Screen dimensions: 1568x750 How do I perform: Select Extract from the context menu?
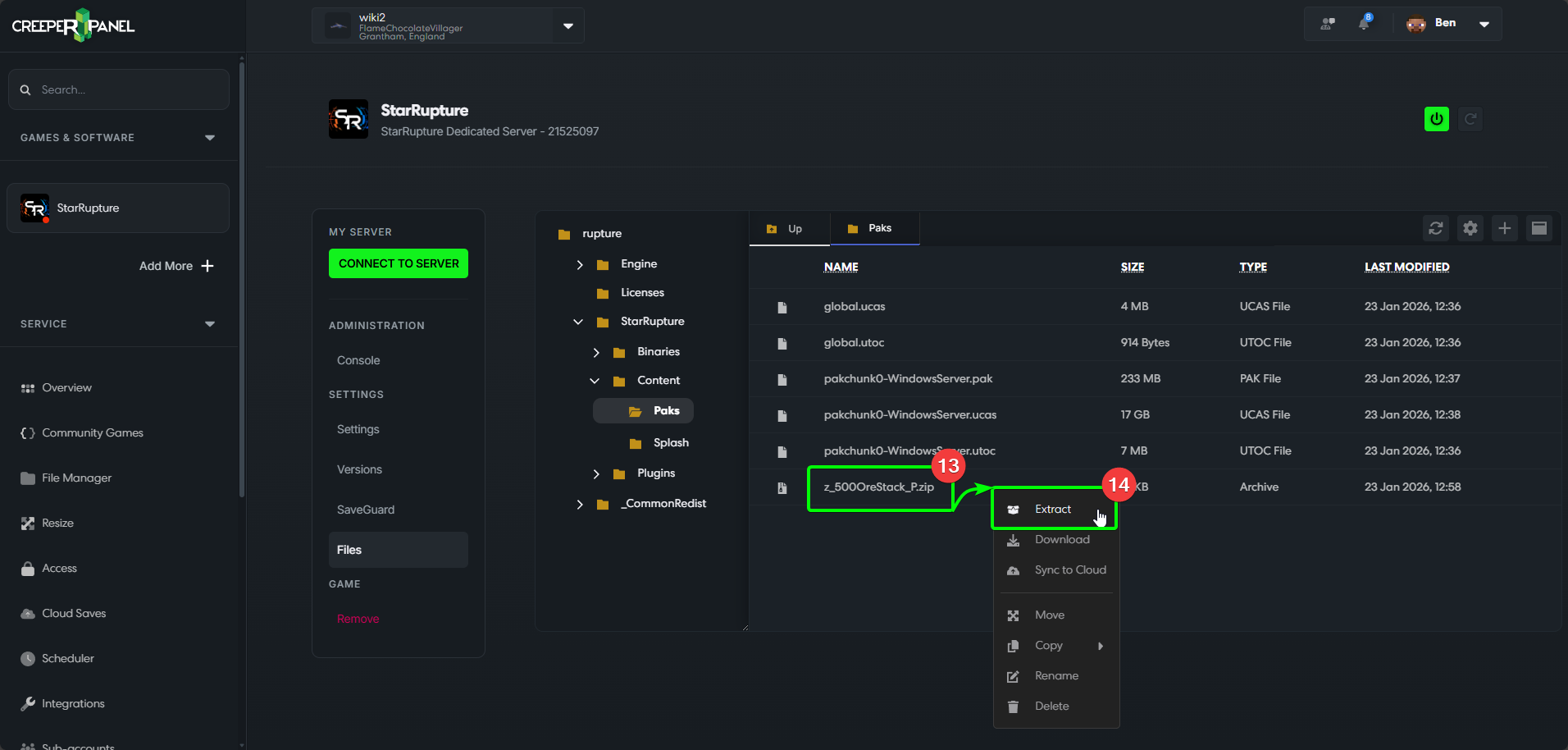point(1052,509)
